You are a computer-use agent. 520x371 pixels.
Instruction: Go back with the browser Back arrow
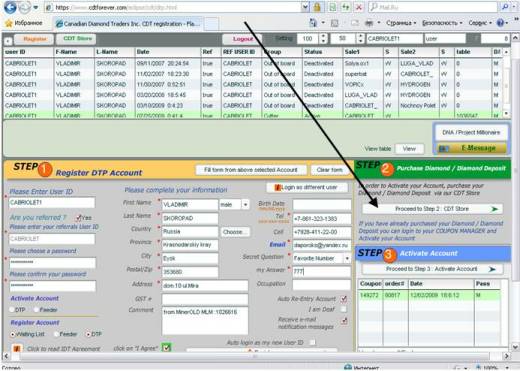pos(10,7)
